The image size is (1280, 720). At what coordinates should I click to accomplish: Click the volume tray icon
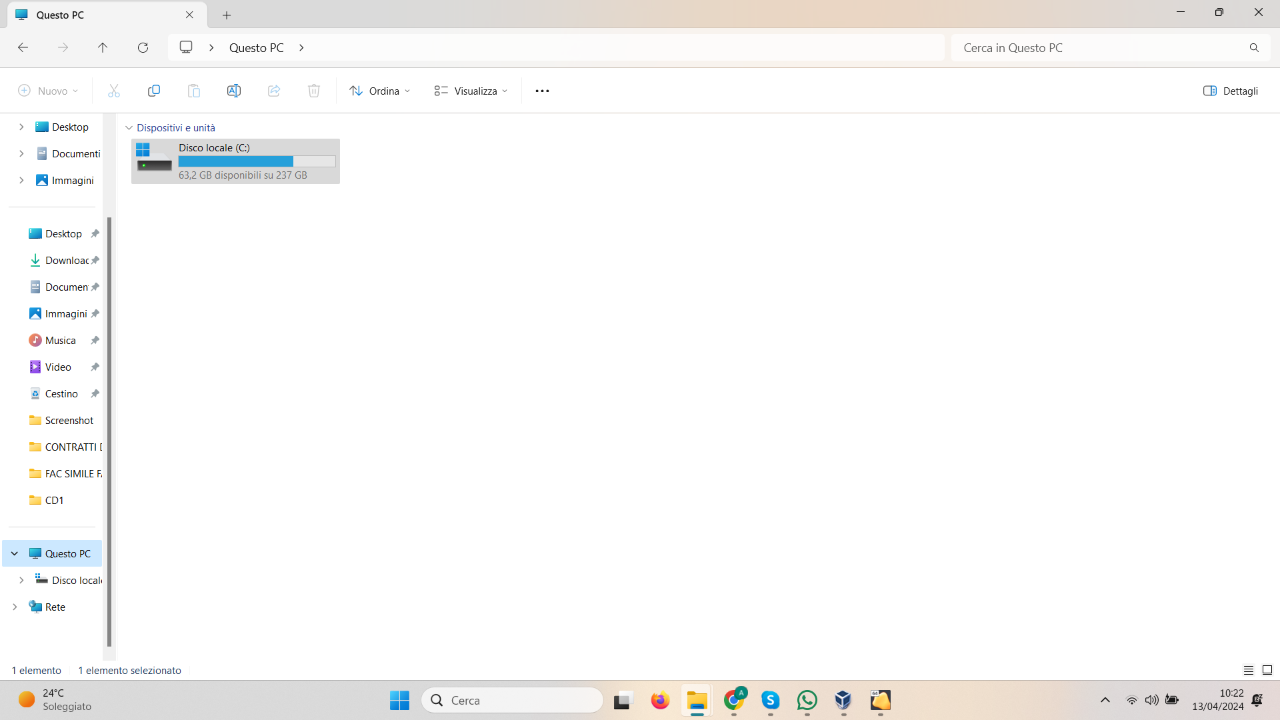click(x=1151, y=700)
